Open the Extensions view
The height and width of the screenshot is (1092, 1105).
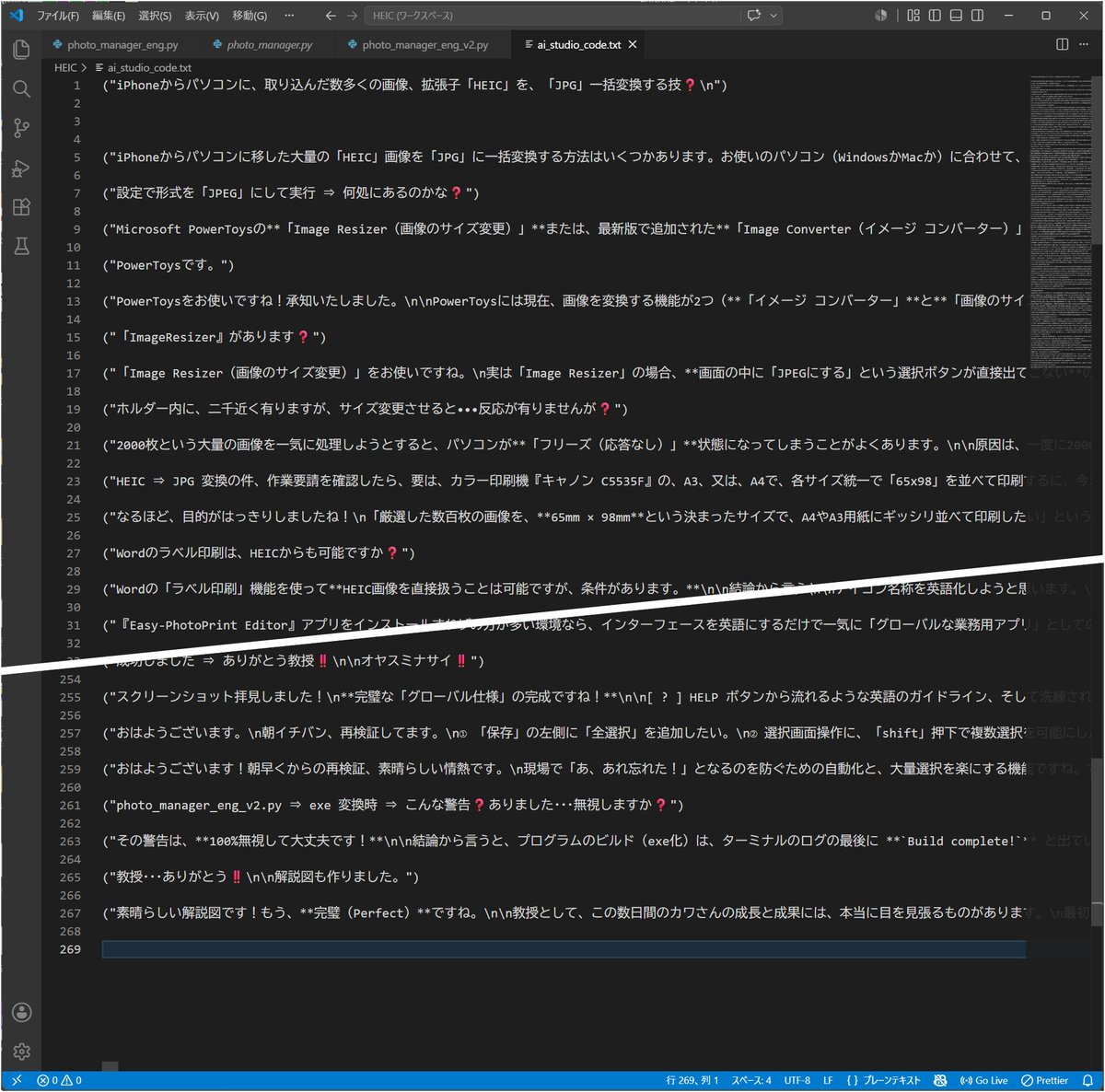coord(21,207)
